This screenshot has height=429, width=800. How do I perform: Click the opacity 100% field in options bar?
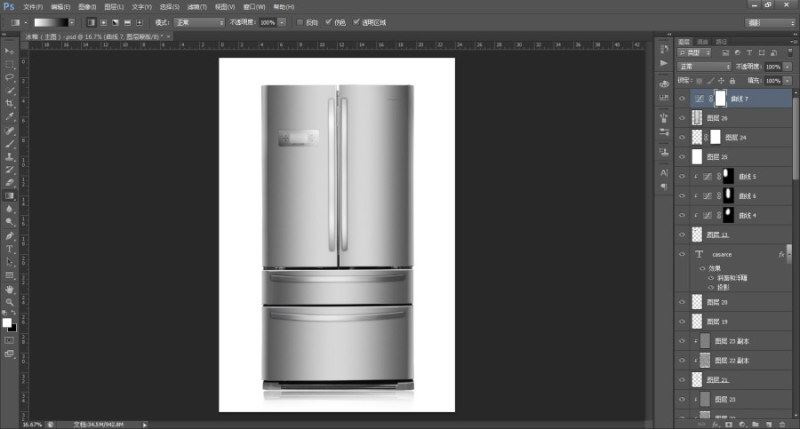click(267, 22)
